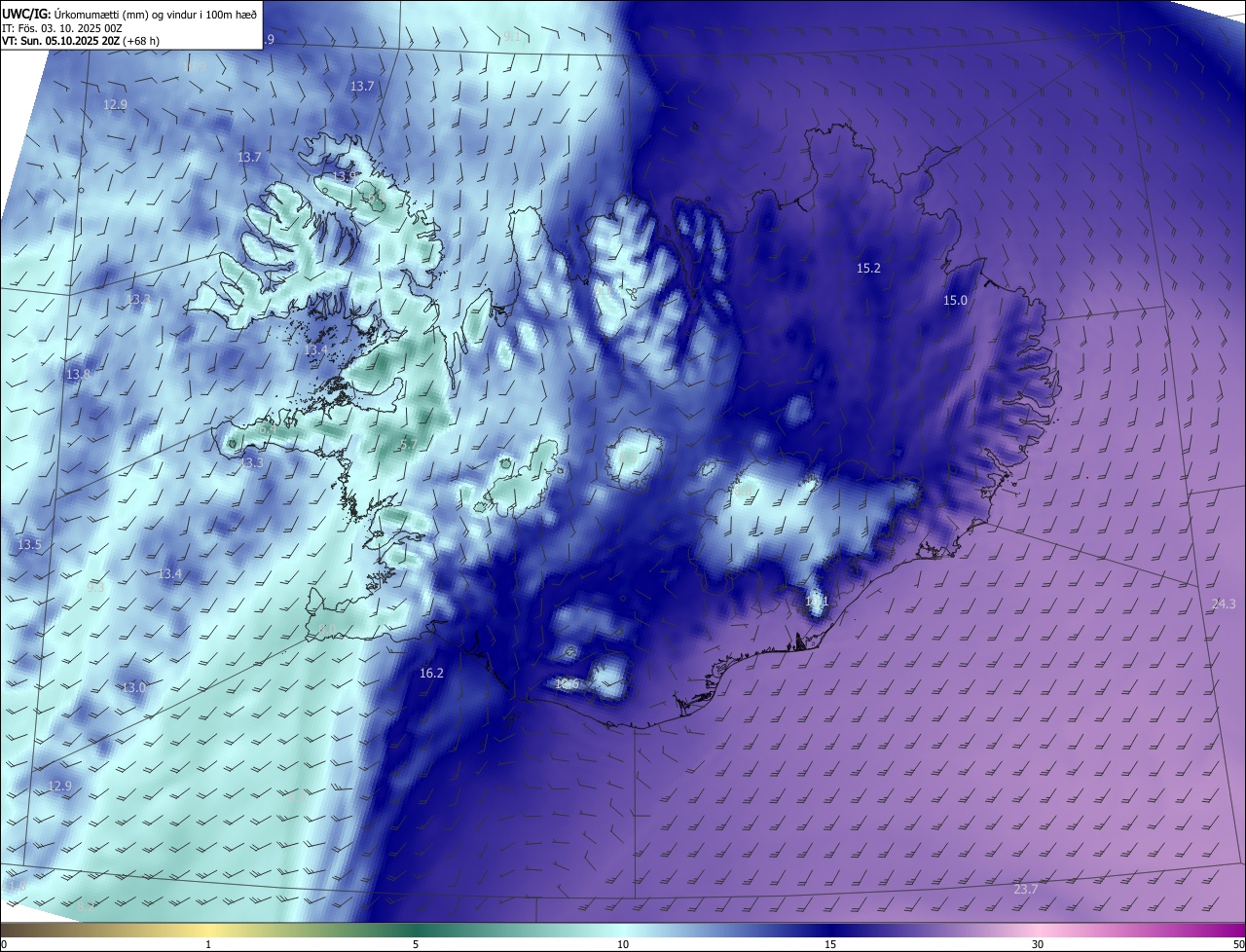This screenshot has height=952, width=1246.
Task: Click the 13.5 value on the map
Action: pos(29,544)
